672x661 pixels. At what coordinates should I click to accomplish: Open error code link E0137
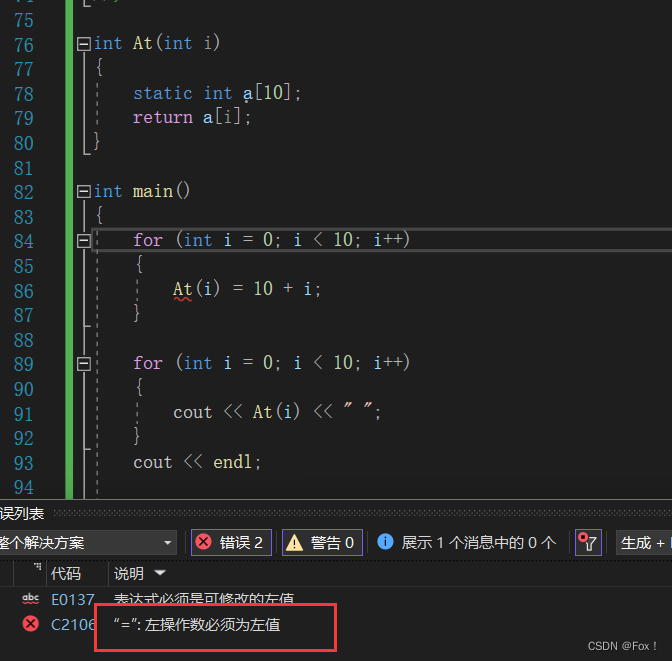(72, 599)
